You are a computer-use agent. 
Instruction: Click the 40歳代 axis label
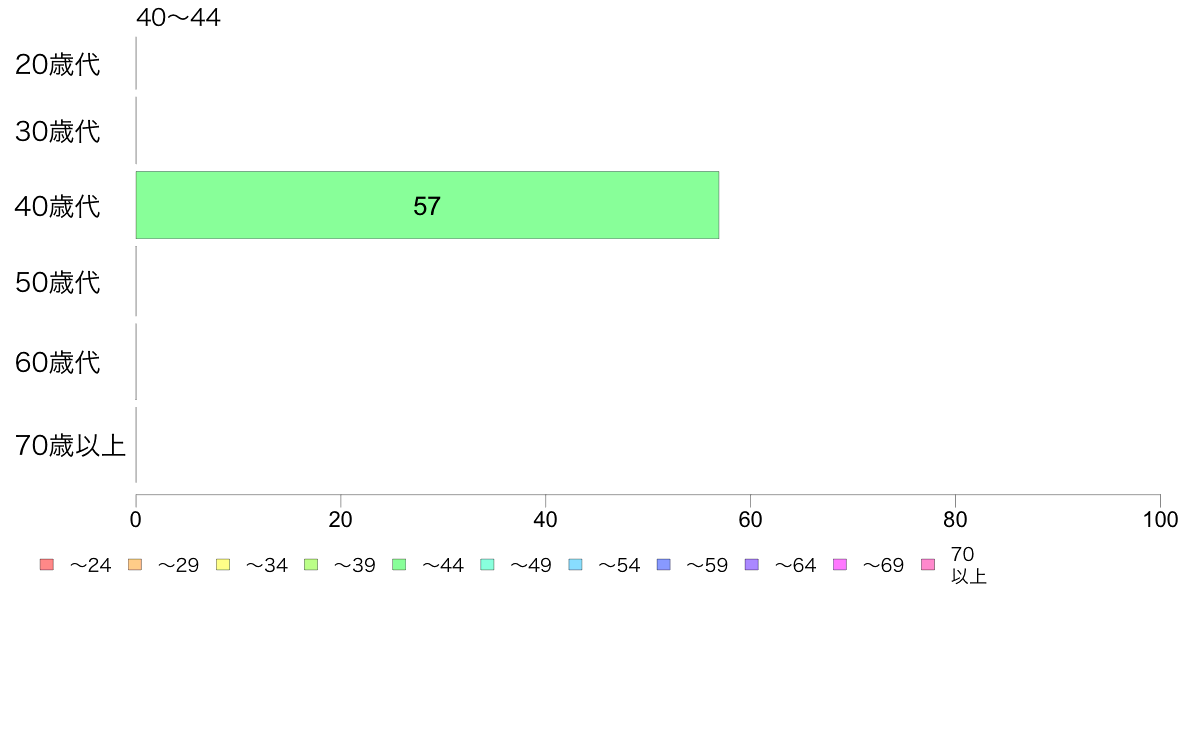pos(58,206)
